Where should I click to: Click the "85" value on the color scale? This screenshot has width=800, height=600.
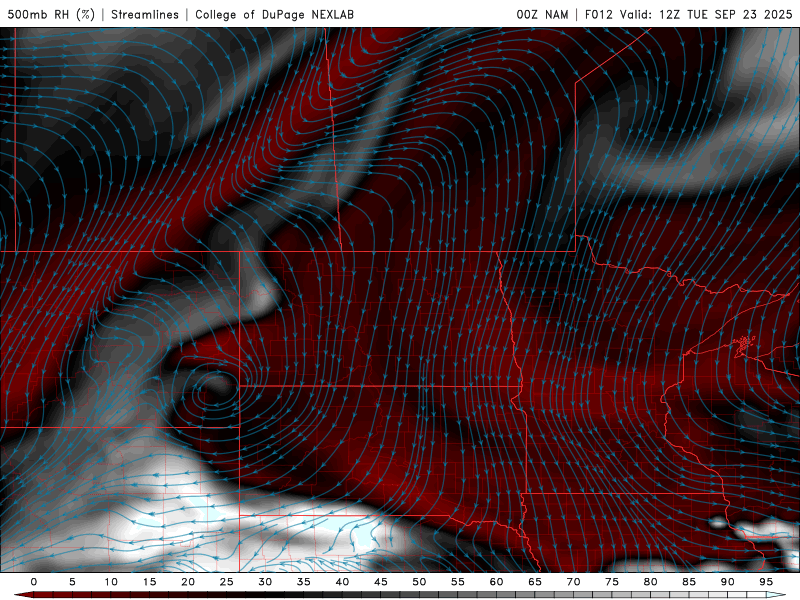click(689, 582)
